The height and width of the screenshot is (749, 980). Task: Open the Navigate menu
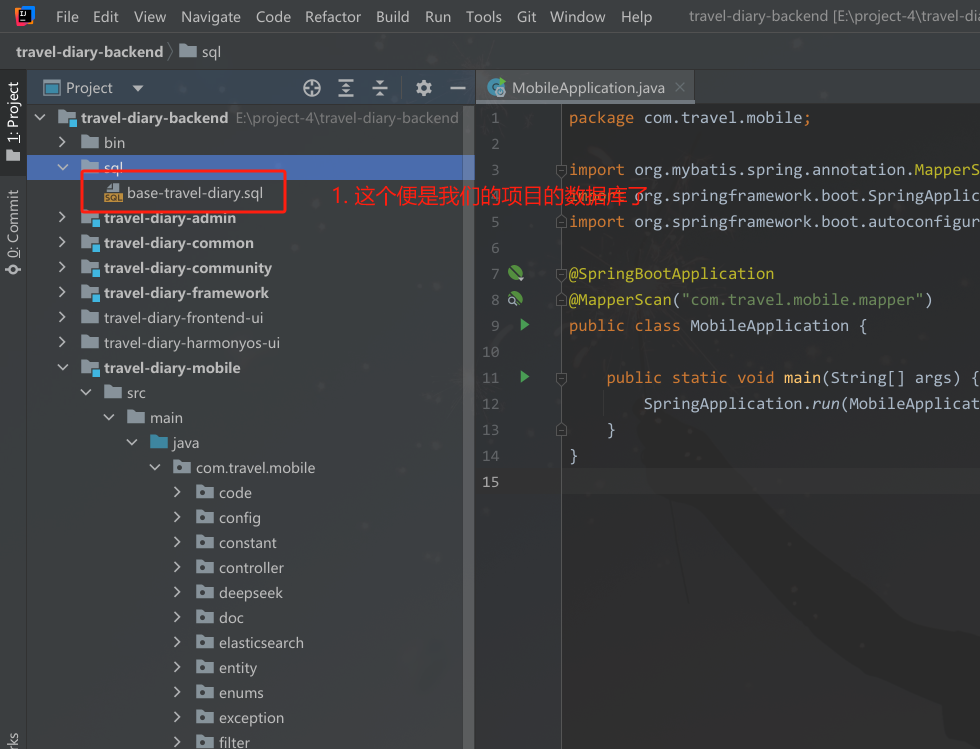(x=211, y=17)
